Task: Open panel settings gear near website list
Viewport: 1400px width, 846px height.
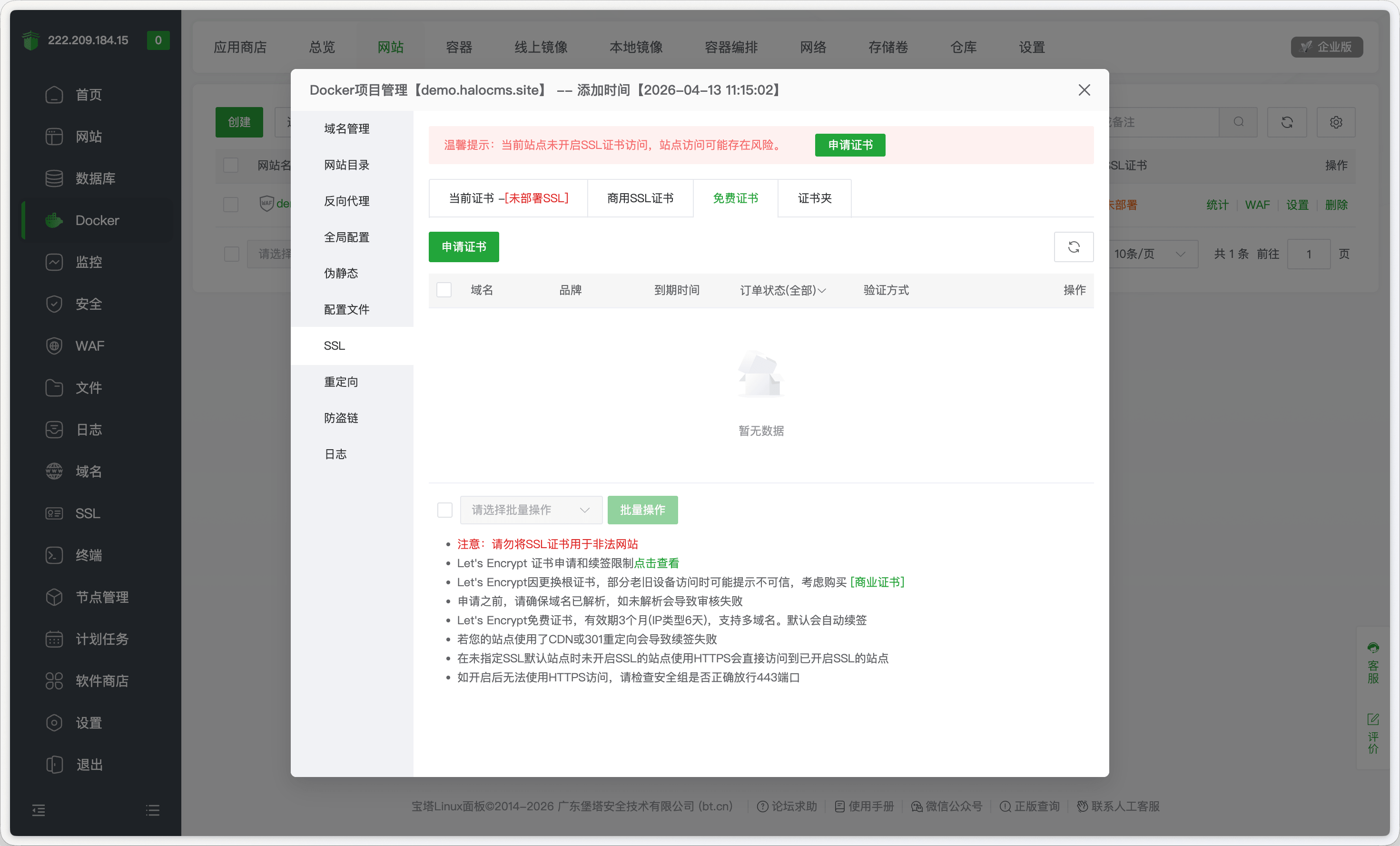Action: pyautogui.click(x=1336, y=122)
